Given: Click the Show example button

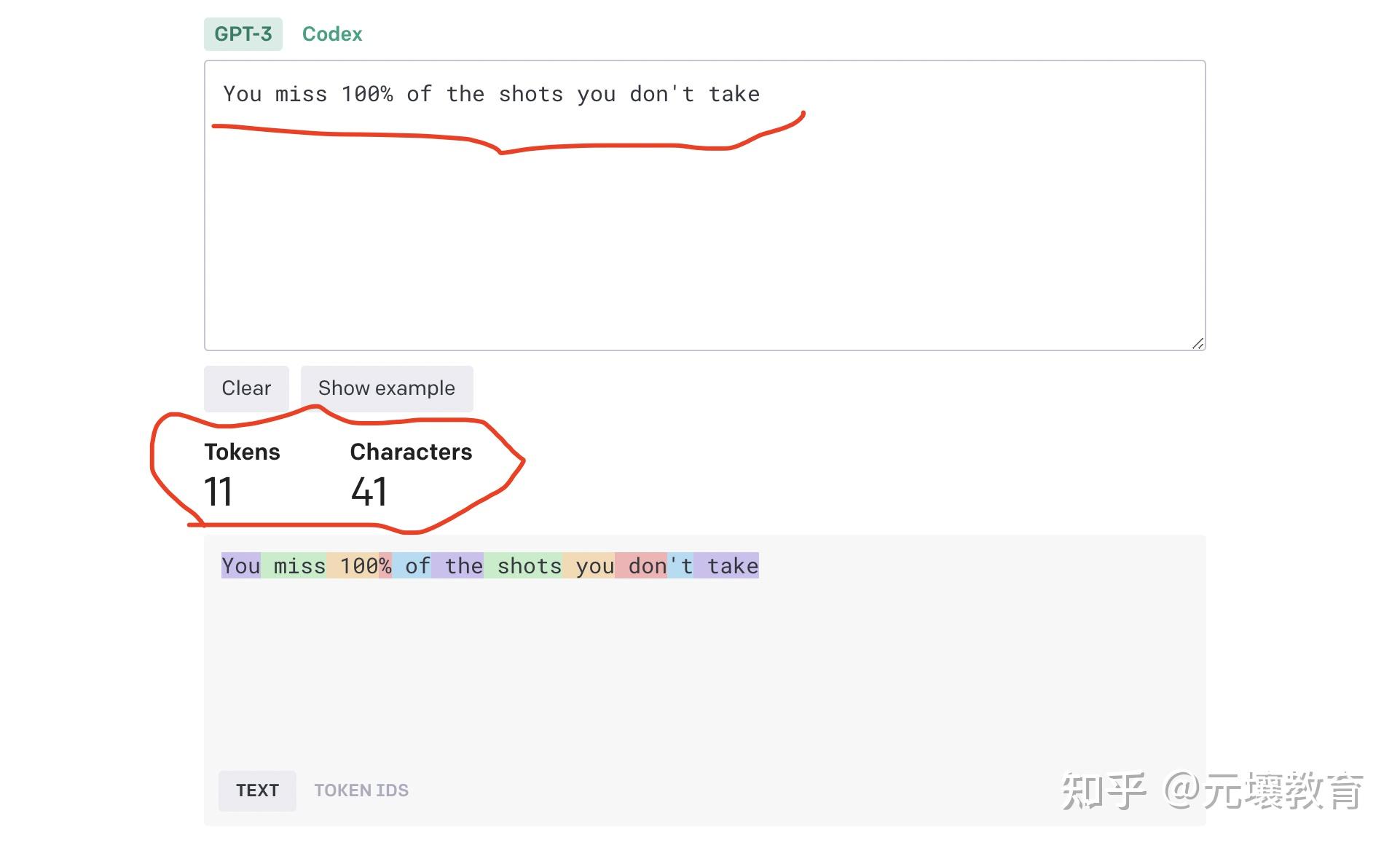Looking at the screenshot, I should [386, 388].
